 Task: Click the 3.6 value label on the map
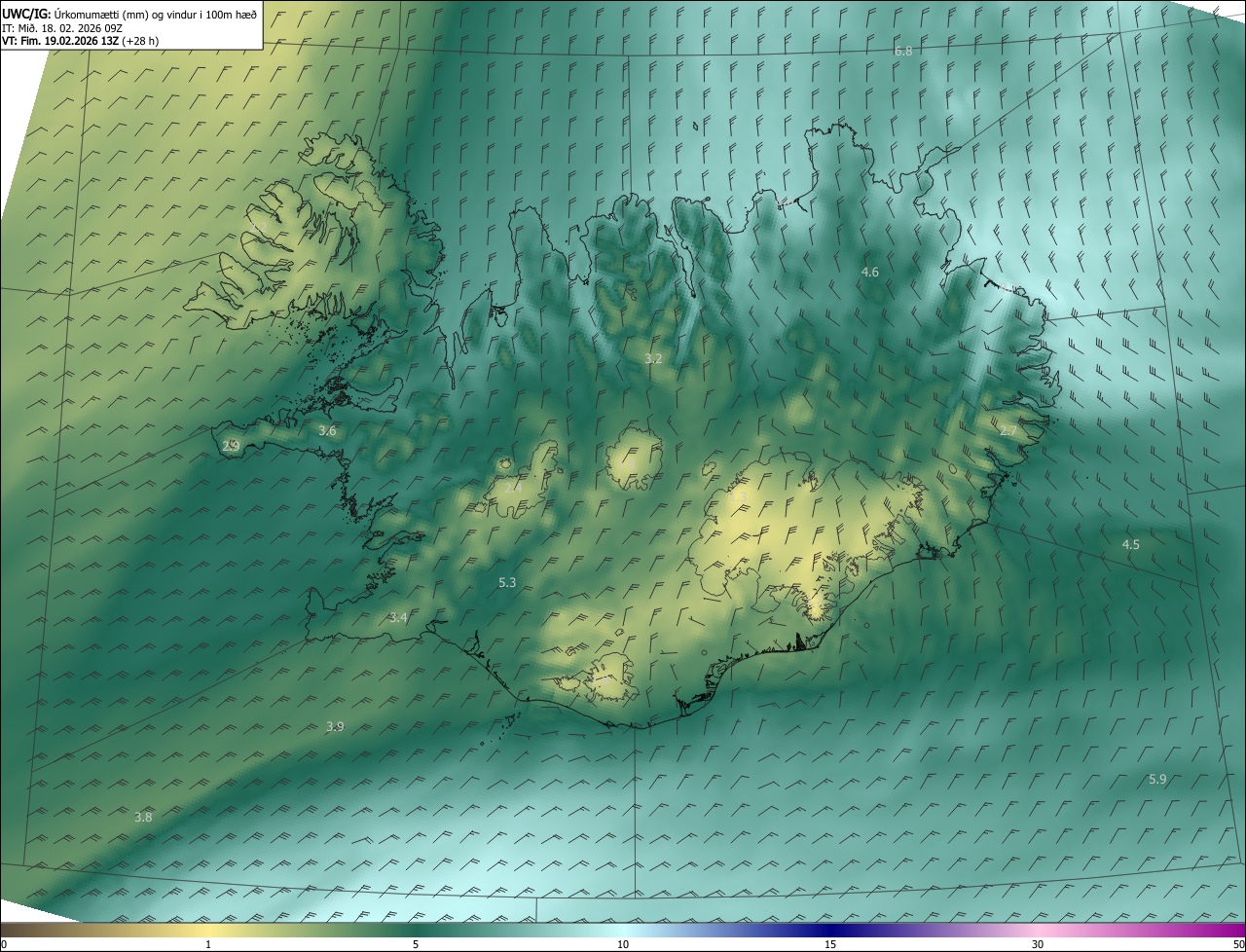327,431
